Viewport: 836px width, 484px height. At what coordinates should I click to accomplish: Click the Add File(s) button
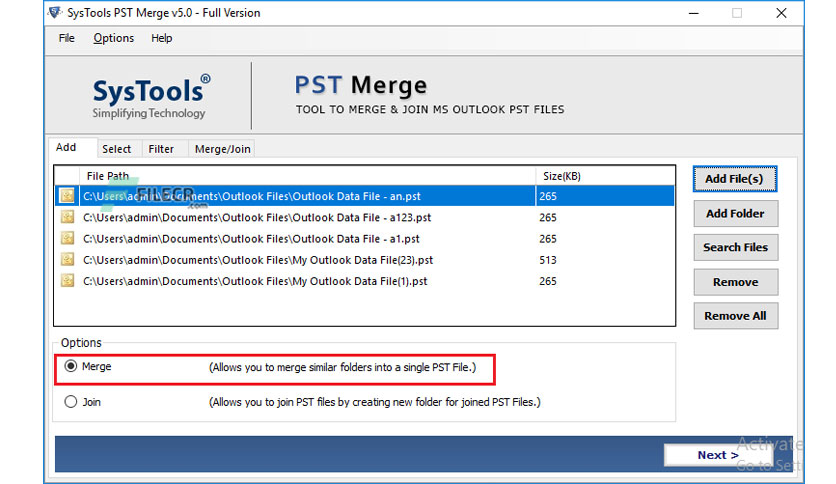coord(735,179)
